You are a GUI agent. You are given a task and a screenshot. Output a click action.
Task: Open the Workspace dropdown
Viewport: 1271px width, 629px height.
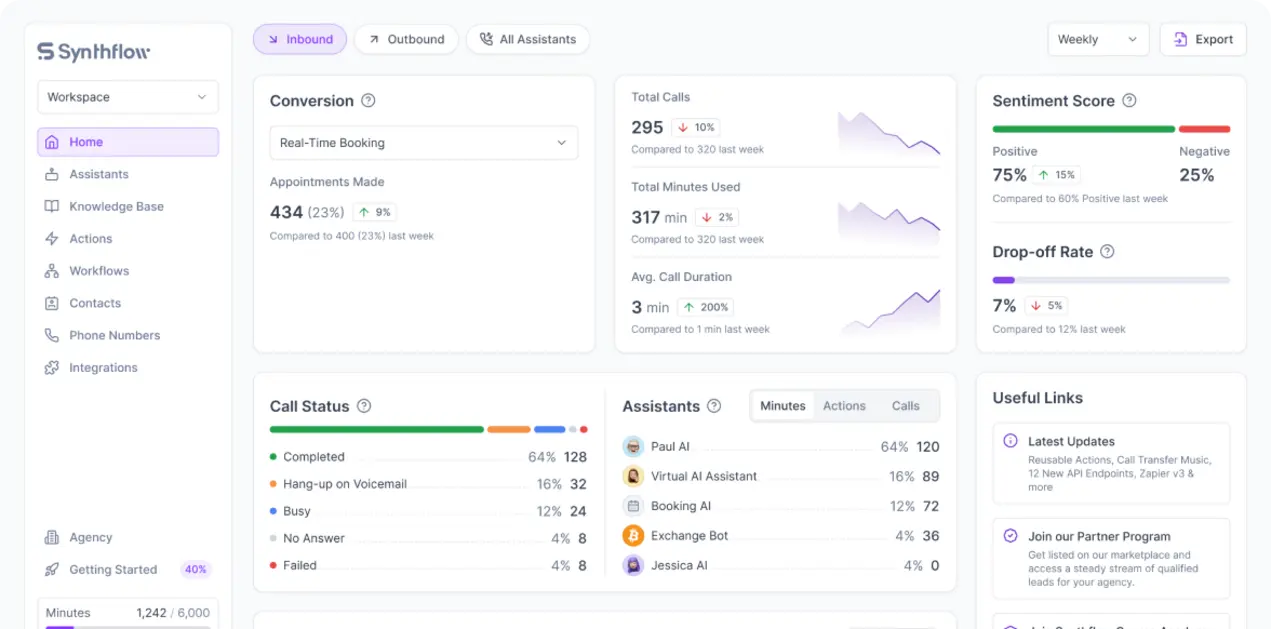pyautogui.click(x=127, y=97)
